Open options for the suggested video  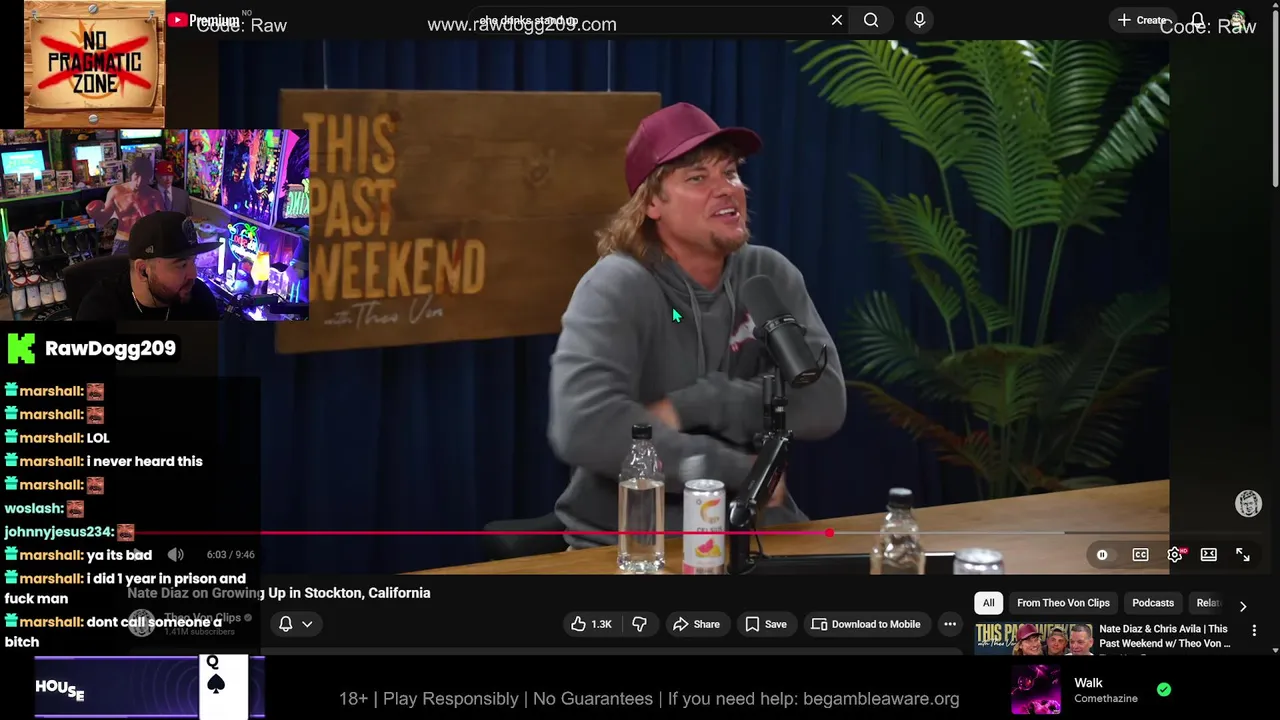(x=1254, y=631)
